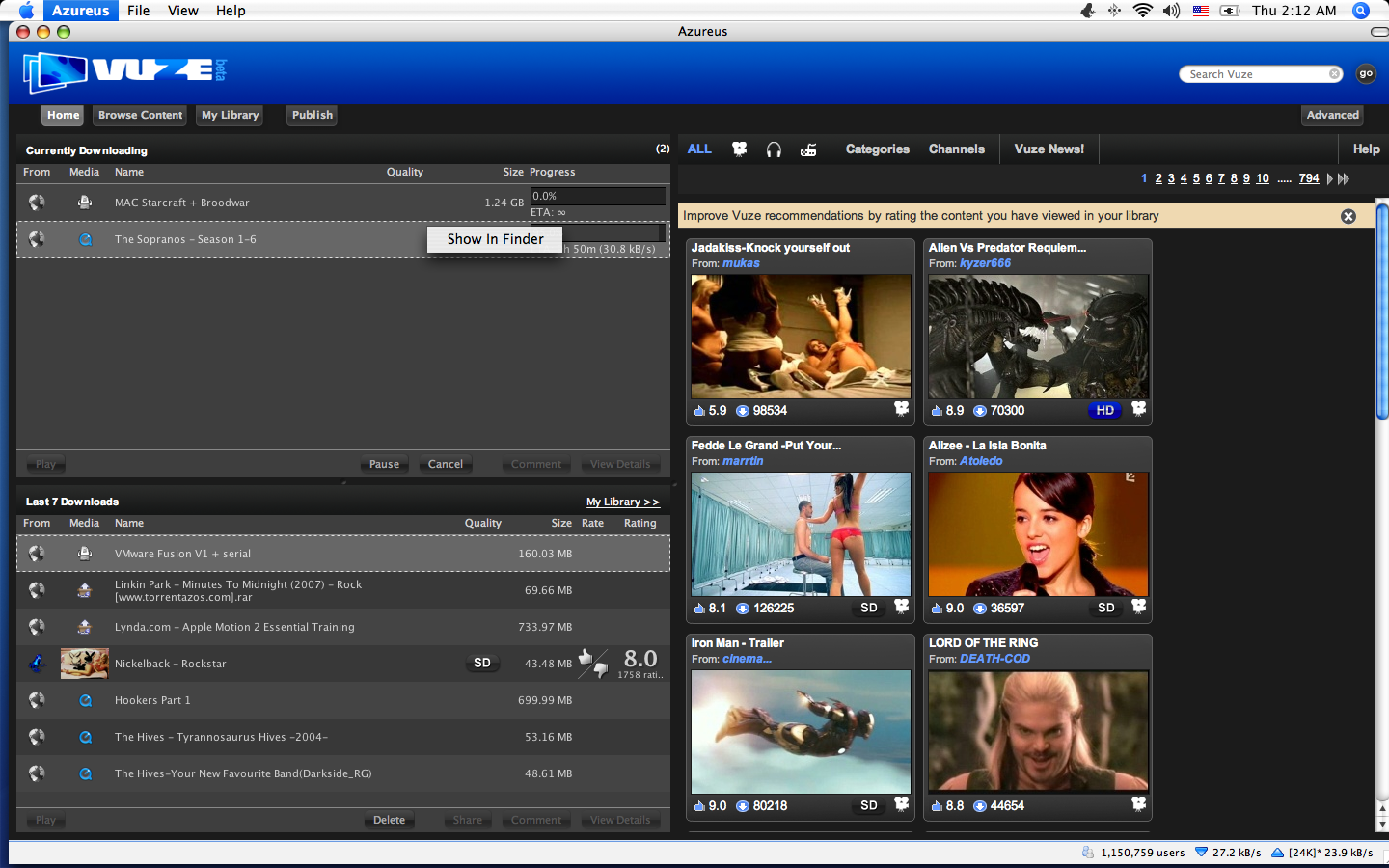
Task: Open Spotlight search in menu bar
Action: click(1361, 11)
